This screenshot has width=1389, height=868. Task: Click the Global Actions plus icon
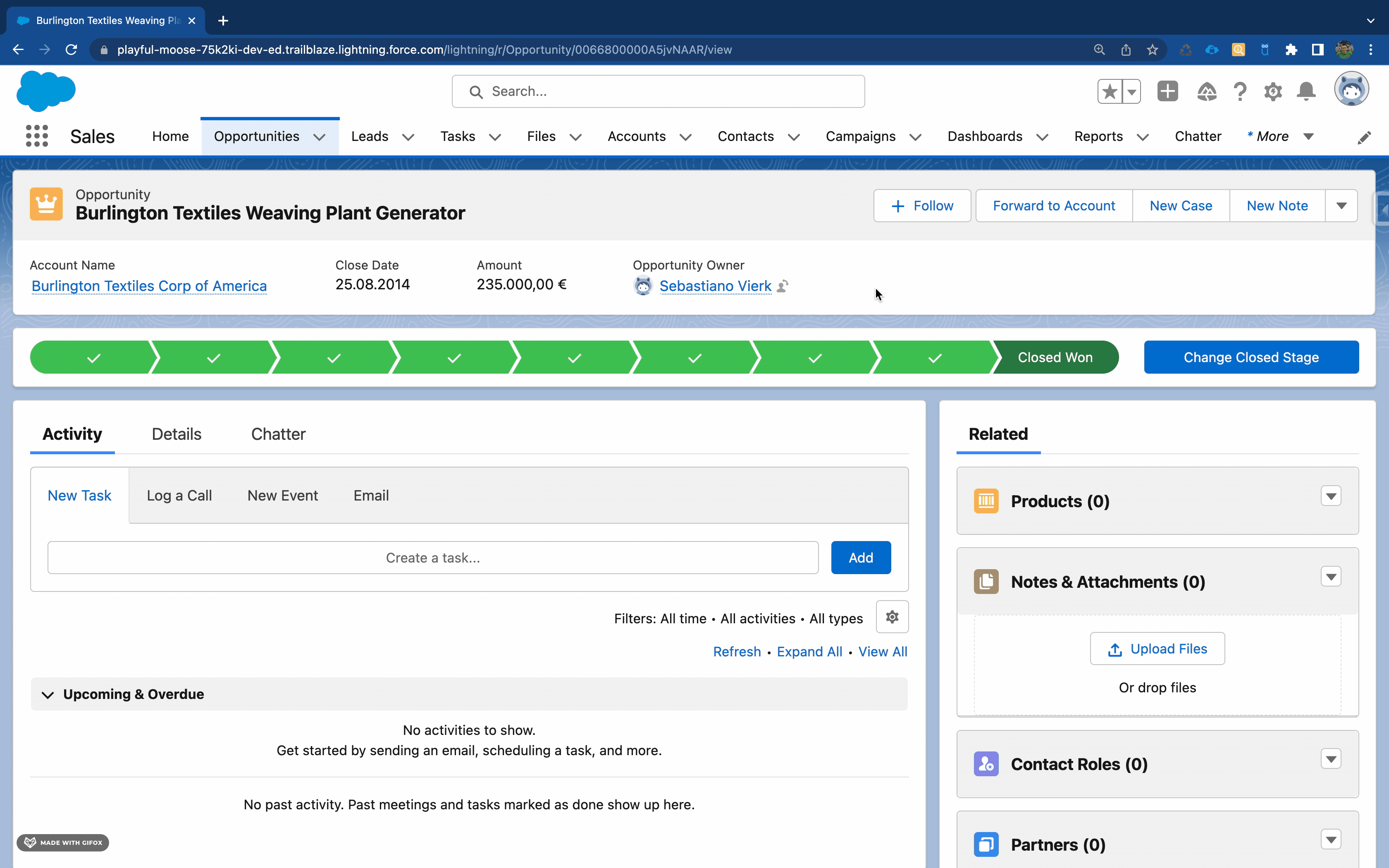1167,91
